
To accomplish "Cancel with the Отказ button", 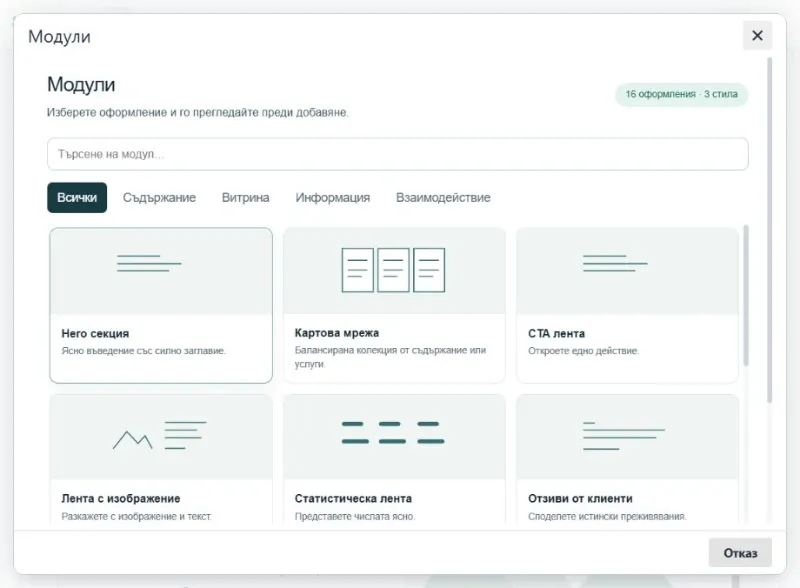I will [740, 553].
